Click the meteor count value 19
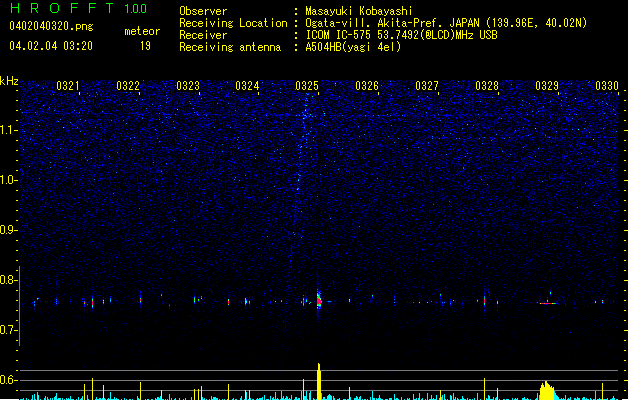Screen dimensions: 629x400 coord(145,46)
